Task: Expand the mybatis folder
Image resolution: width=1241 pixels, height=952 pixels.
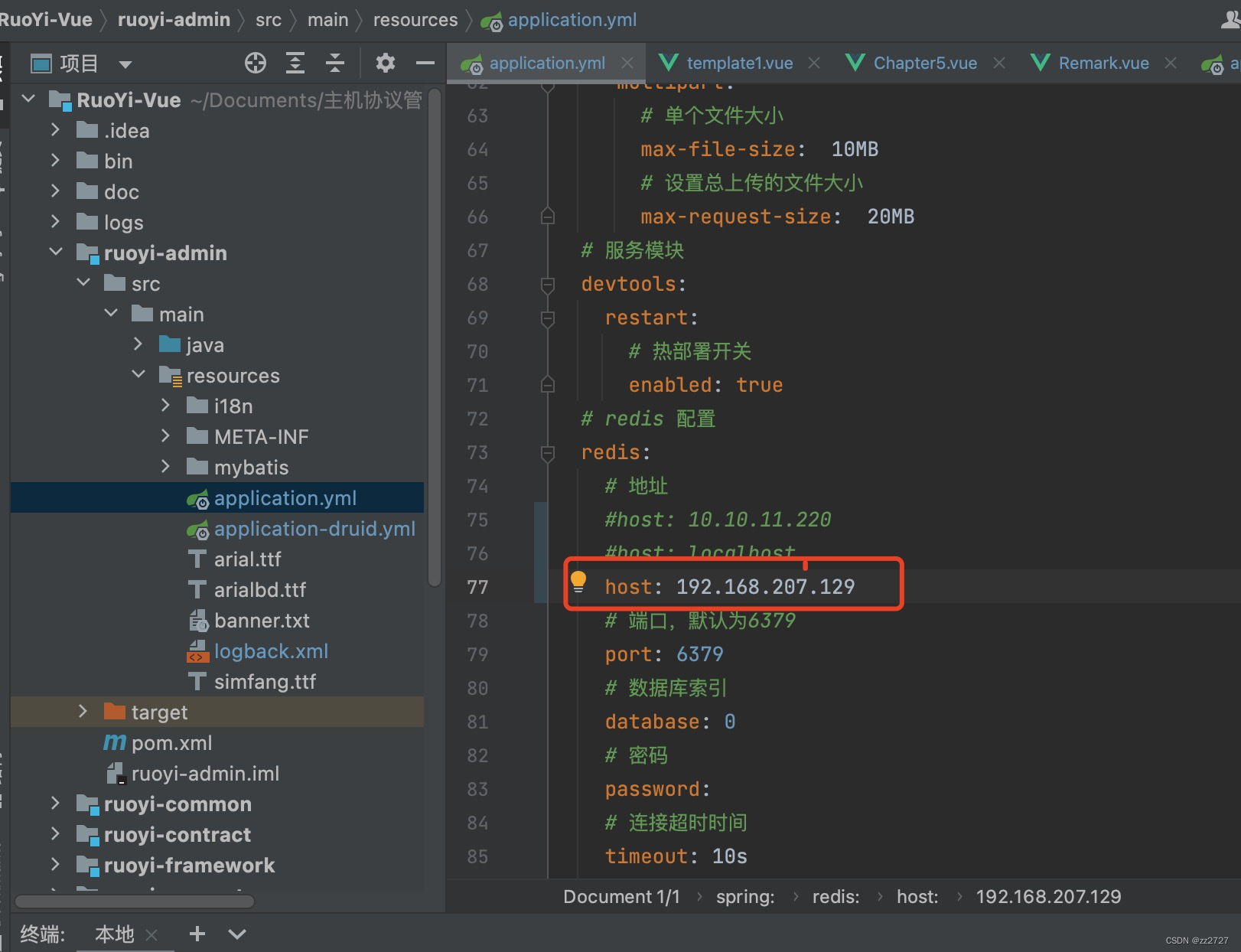Action: pos(165,466)
